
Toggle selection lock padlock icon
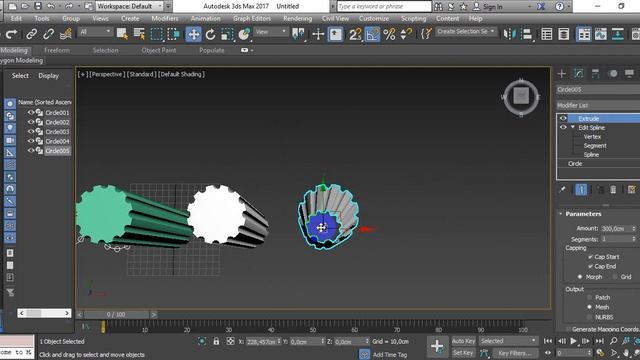coord(216,341)
